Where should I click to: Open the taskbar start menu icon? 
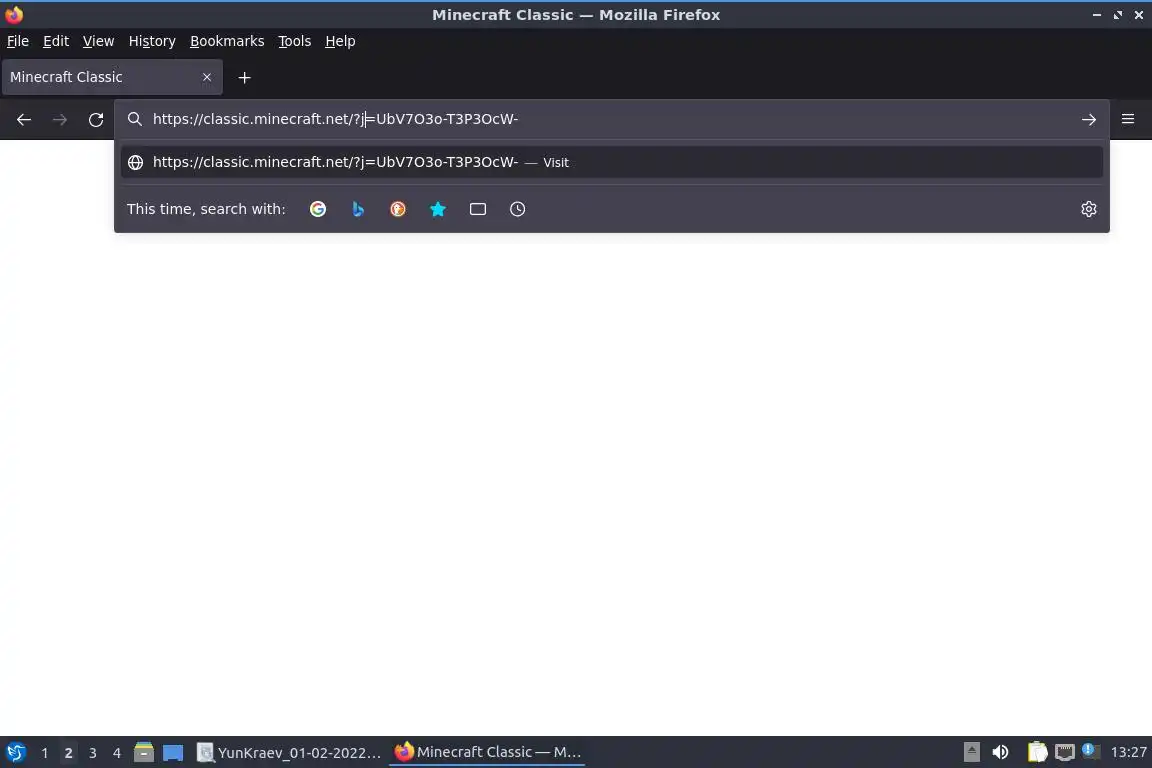coord(15,753)
